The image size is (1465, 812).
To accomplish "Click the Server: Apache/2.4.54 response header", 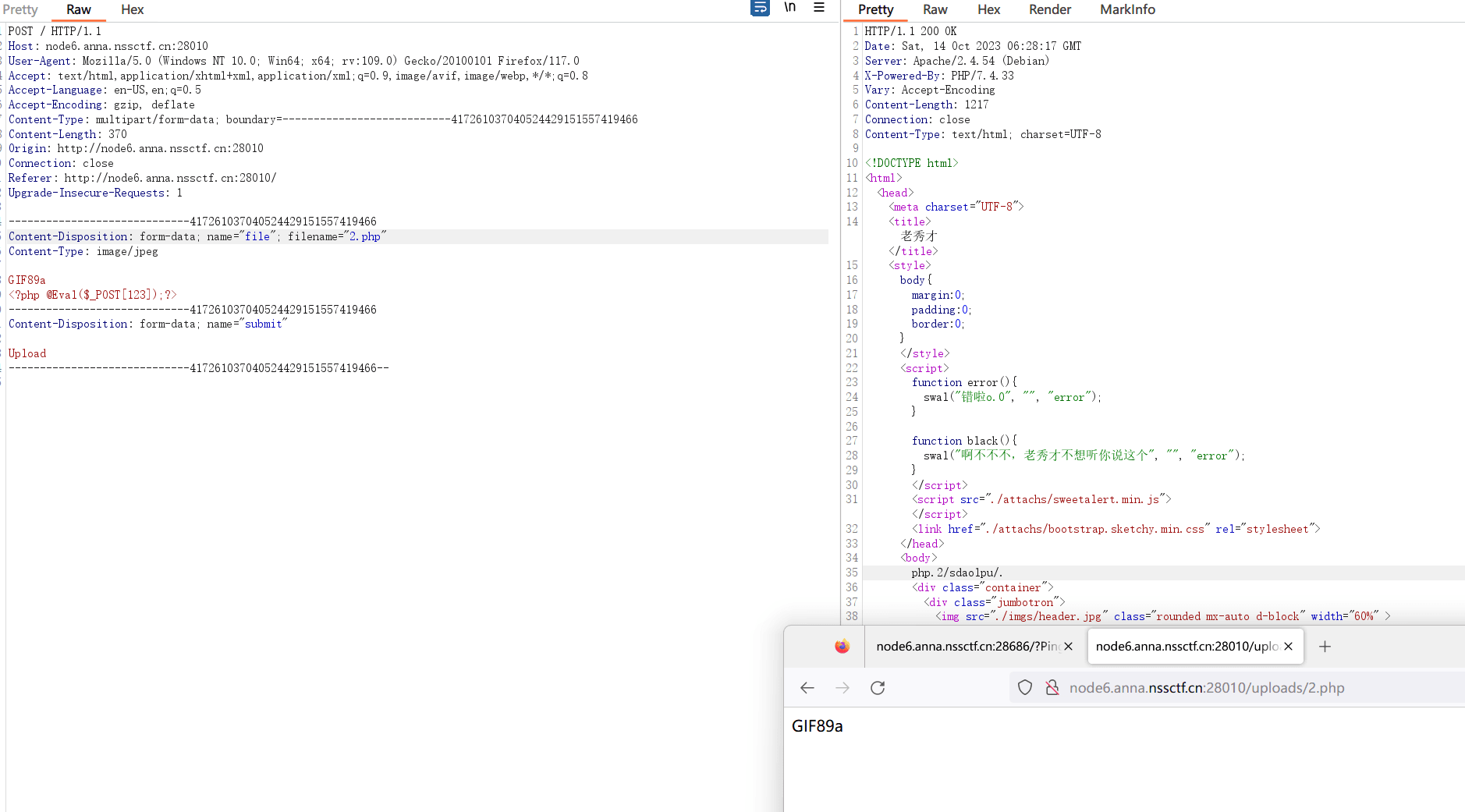I will click(956, 61).
